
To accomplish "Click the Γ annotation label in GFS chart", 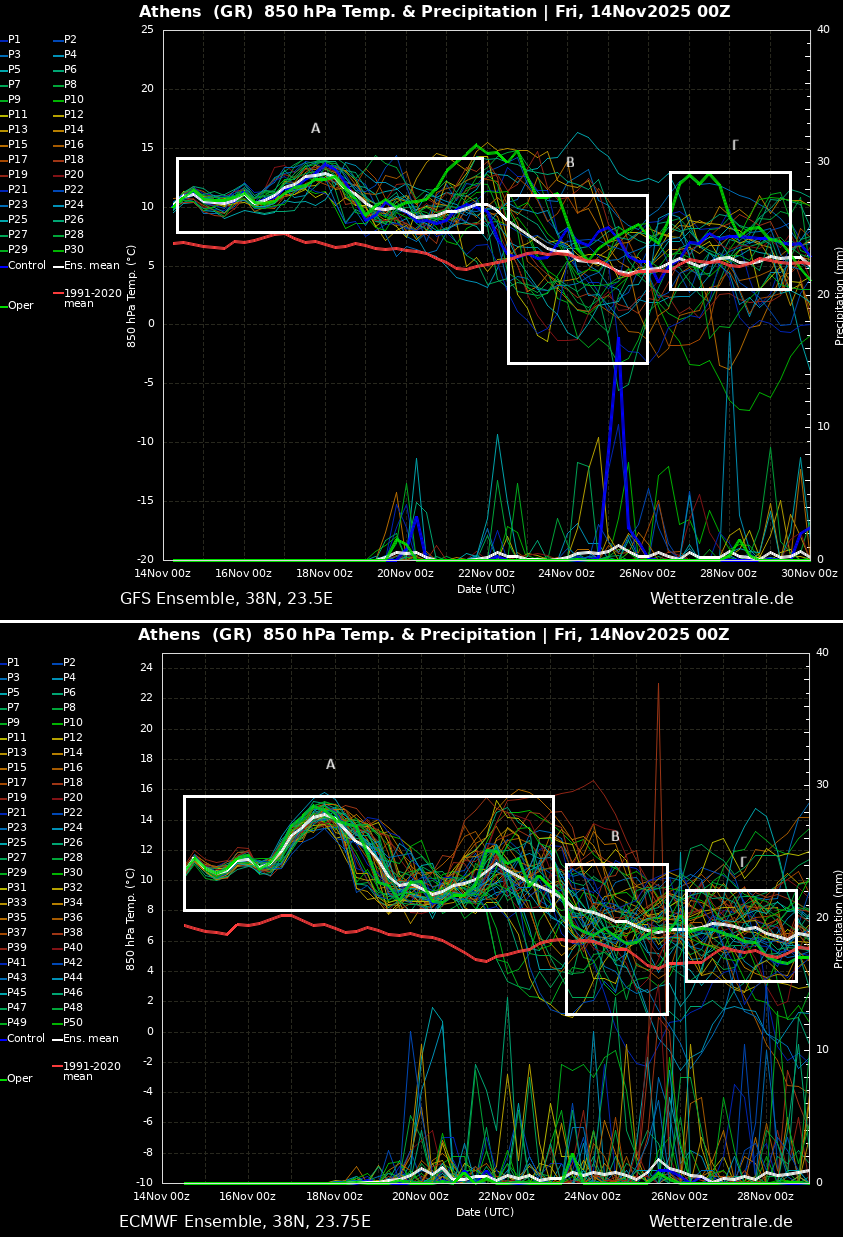I will click(735, 146).
